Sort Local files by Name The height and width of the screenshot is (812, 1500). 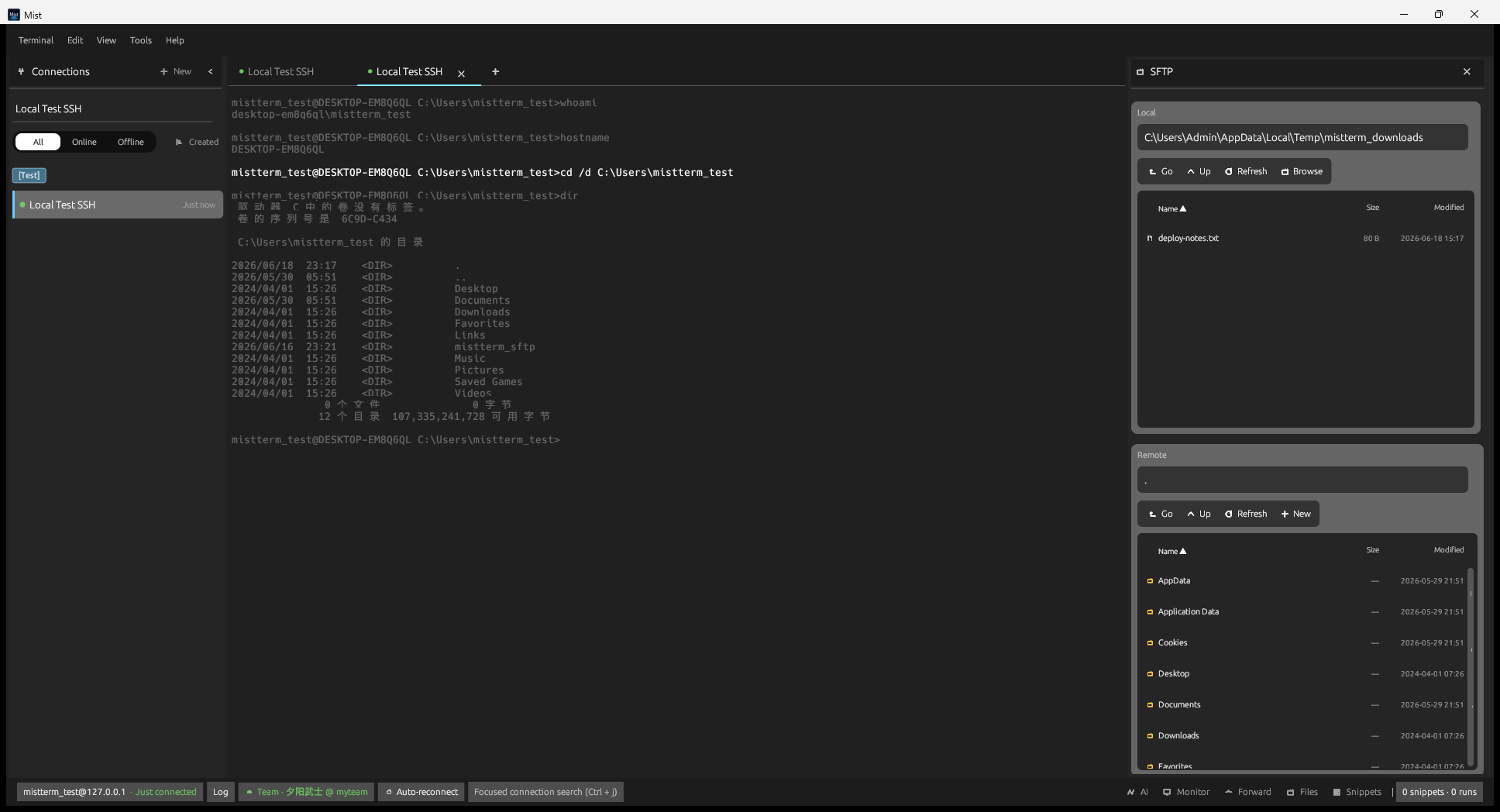pyautogui.click(x=1172, y=208)
